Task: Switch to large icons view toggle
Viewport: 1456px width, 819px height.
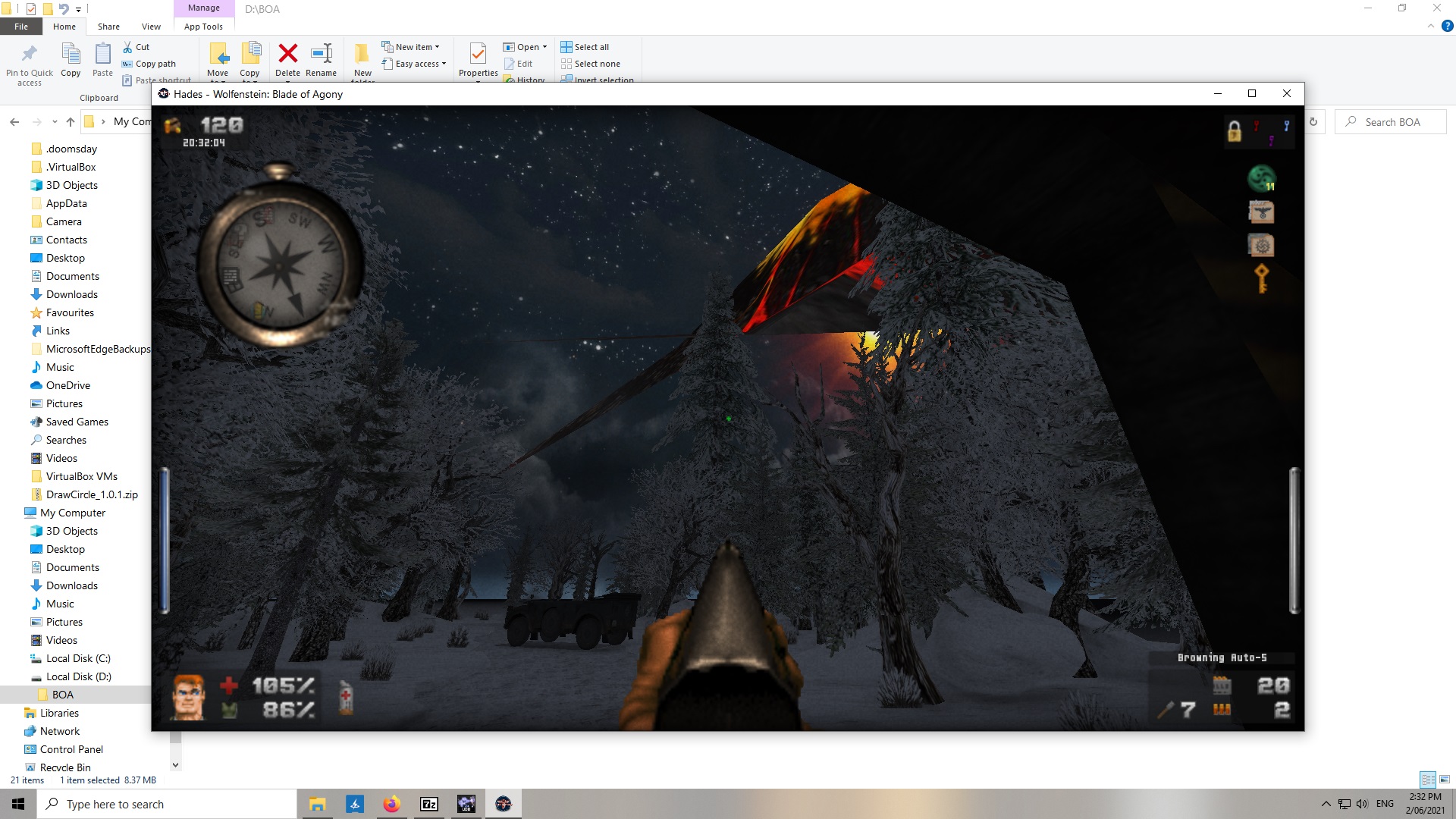Action: 1445,780
